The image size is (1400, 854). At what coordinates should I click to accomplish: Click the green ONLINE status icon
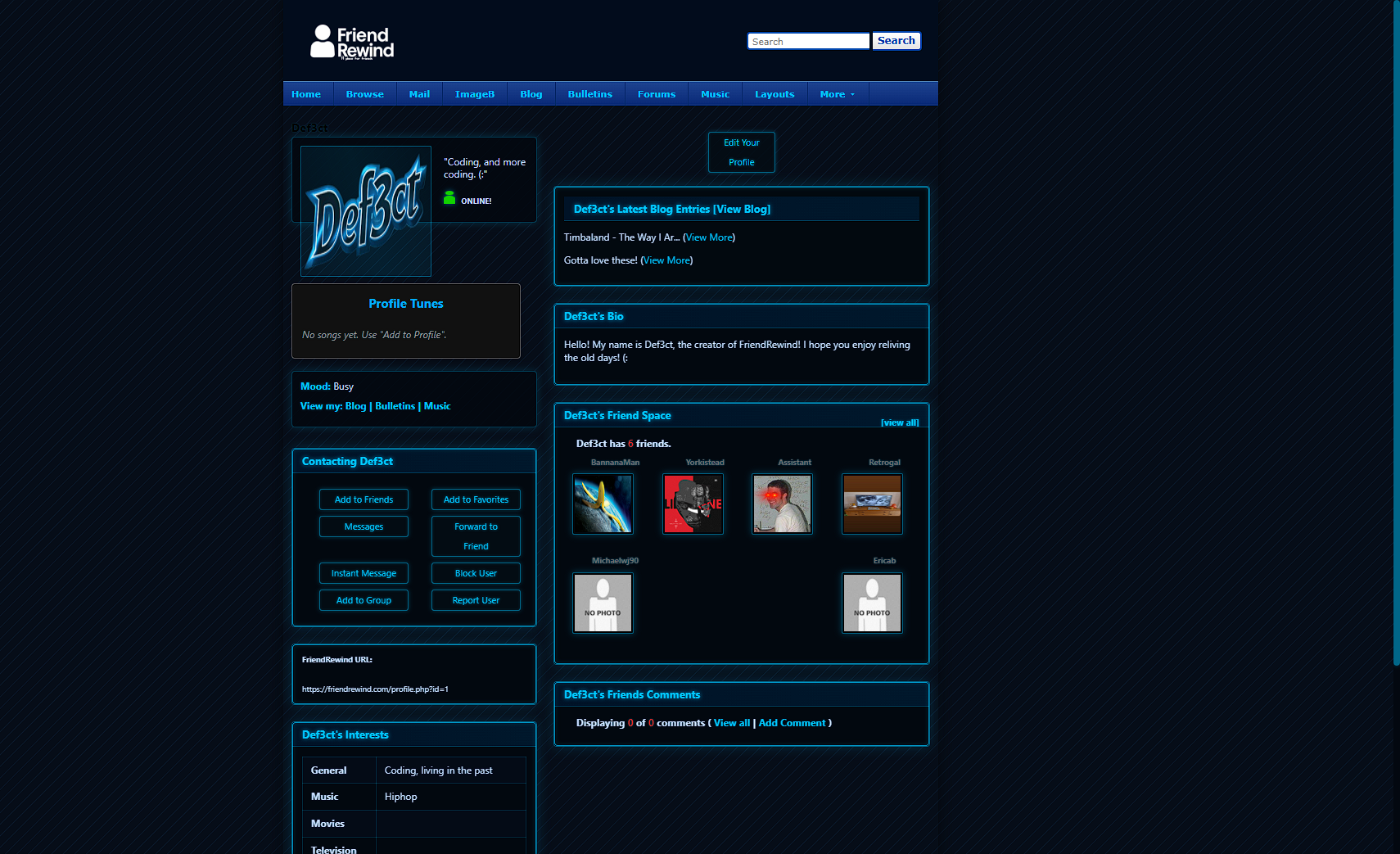click(x=449, y=197)
